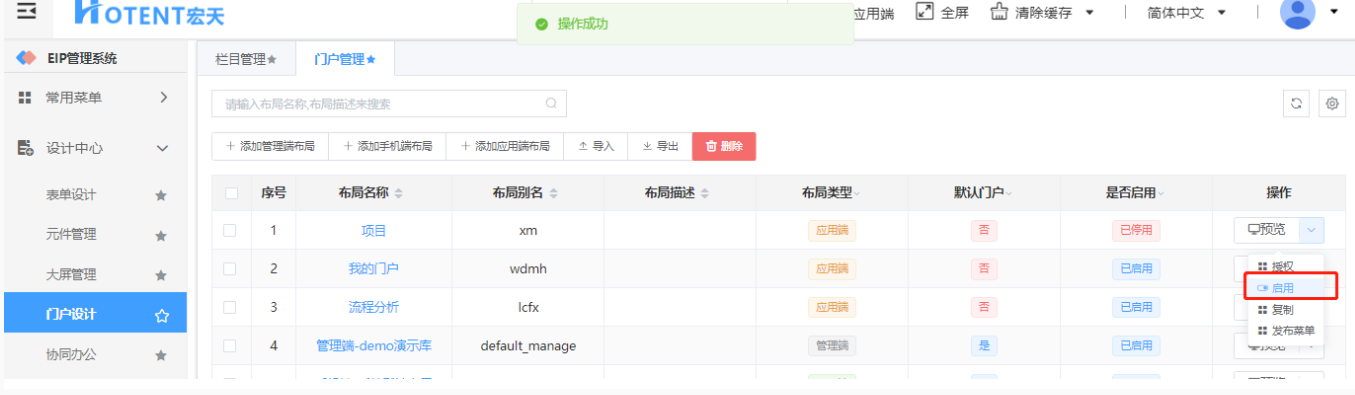This screenshot has width=1355, height=395.
Task: Open the 我的门户 layout link
Action: pos(374,269)
